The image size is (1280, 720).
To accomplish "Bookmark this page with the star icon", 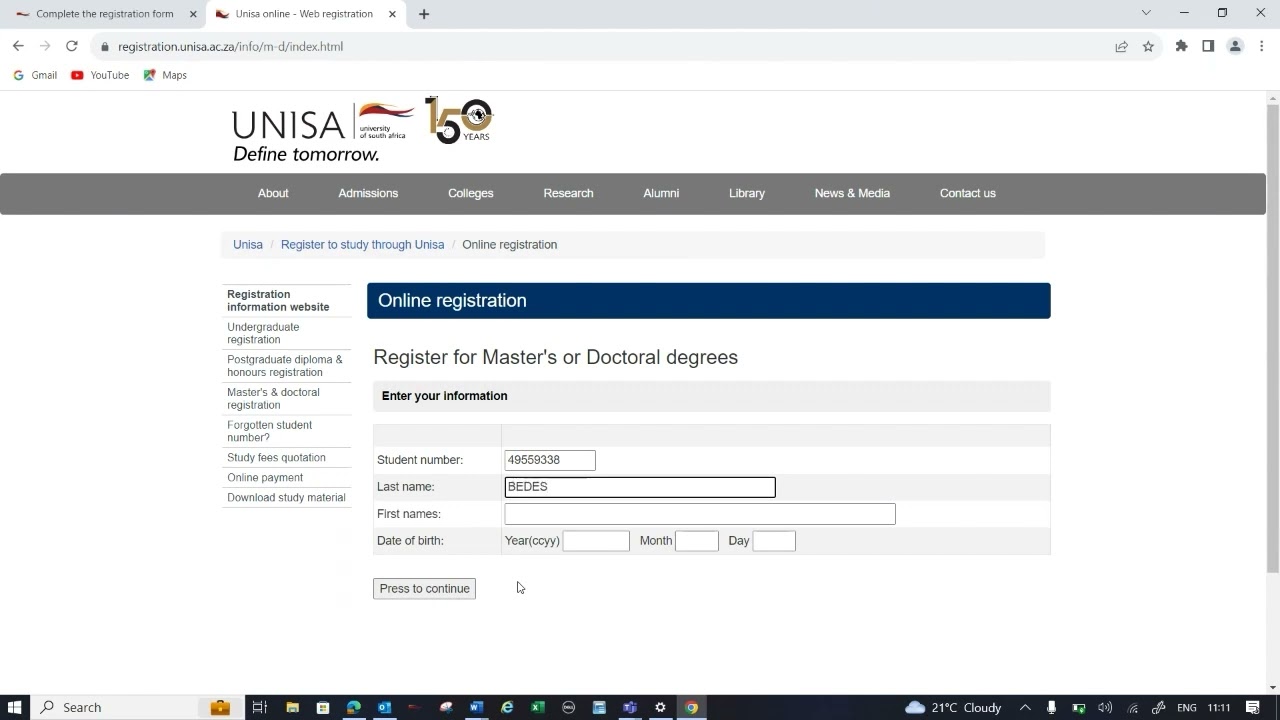I will click(x=1148, y=46).
